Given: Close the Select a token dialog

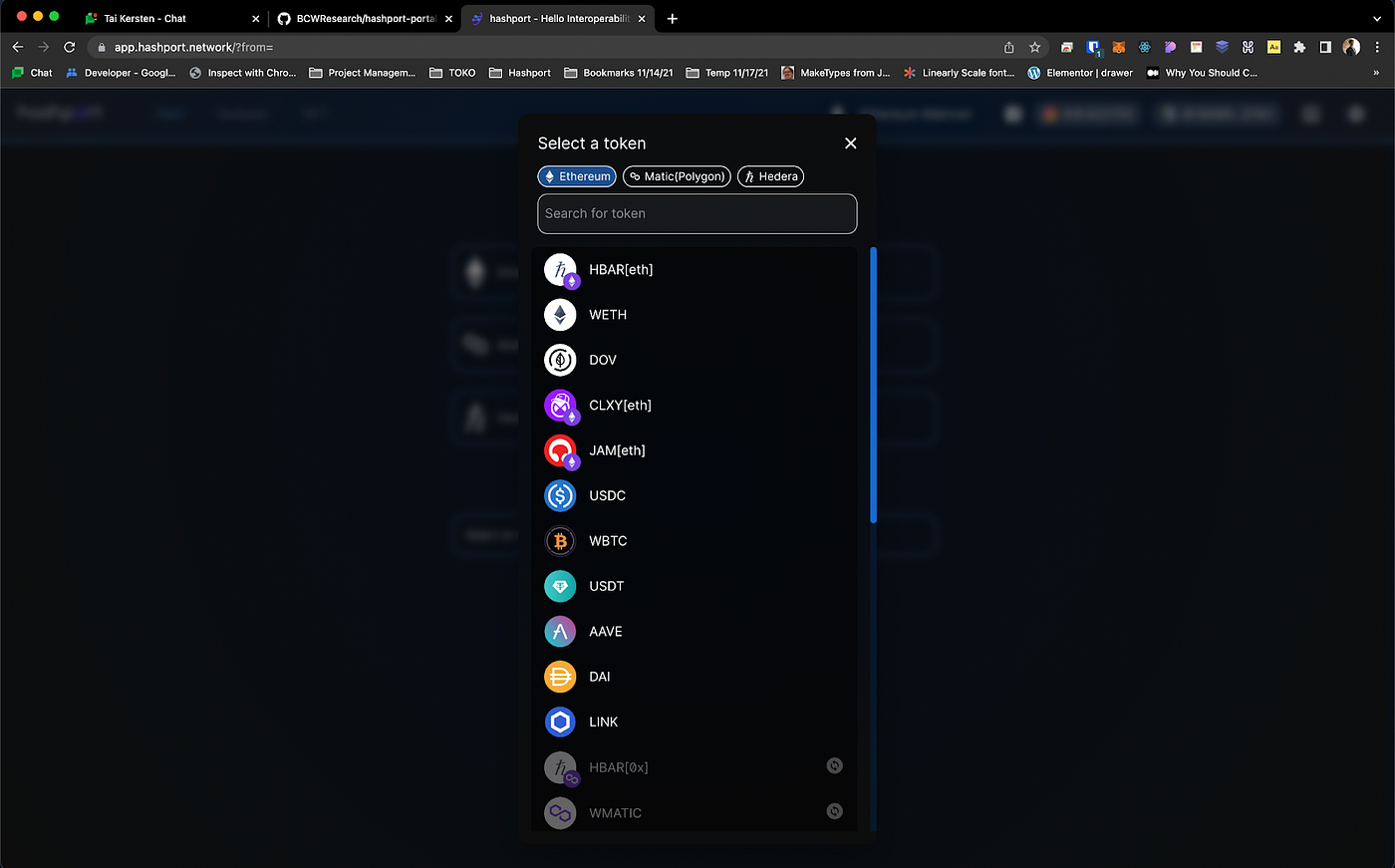Looking at the screenshot, I should click(x=850, y=143).
